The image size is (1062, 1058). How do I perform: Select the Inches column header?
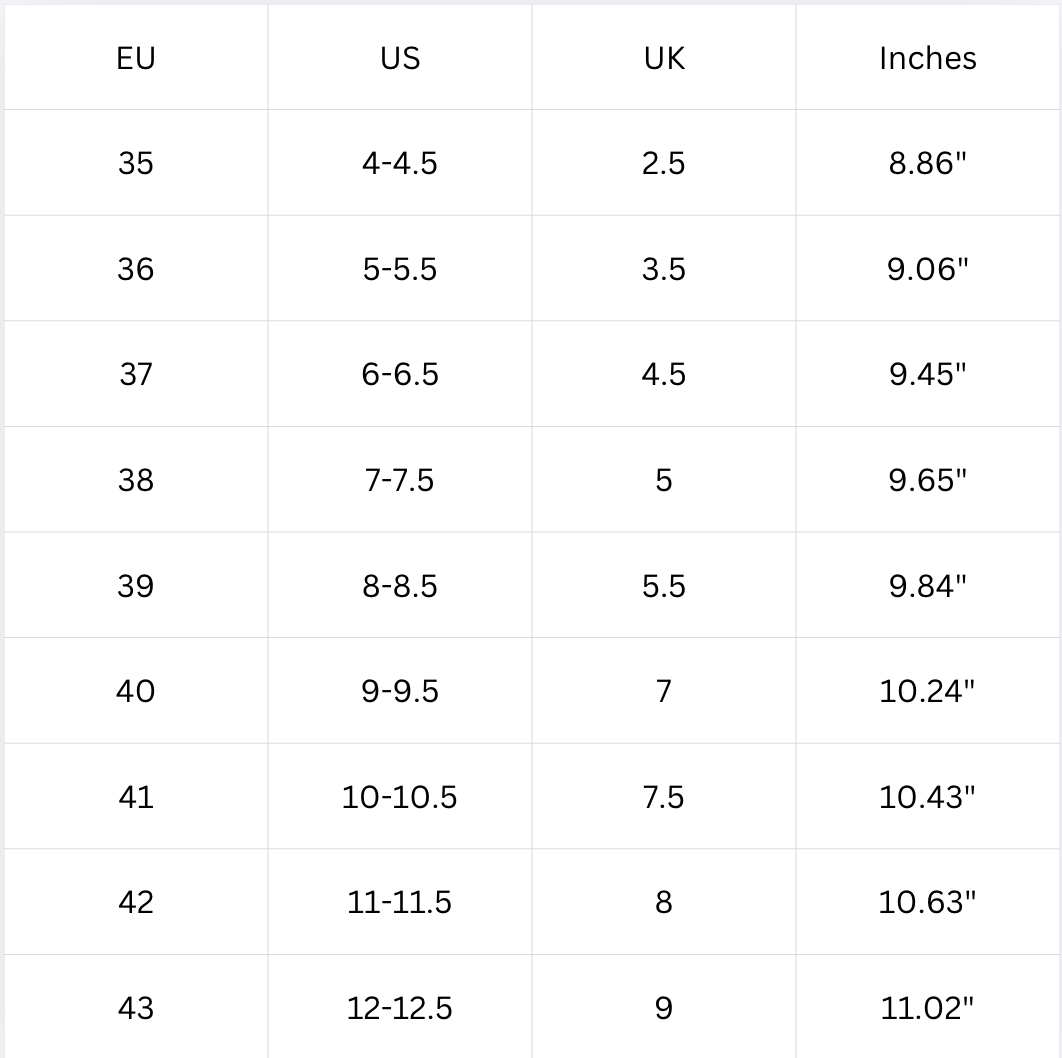[x=928, y=58]
